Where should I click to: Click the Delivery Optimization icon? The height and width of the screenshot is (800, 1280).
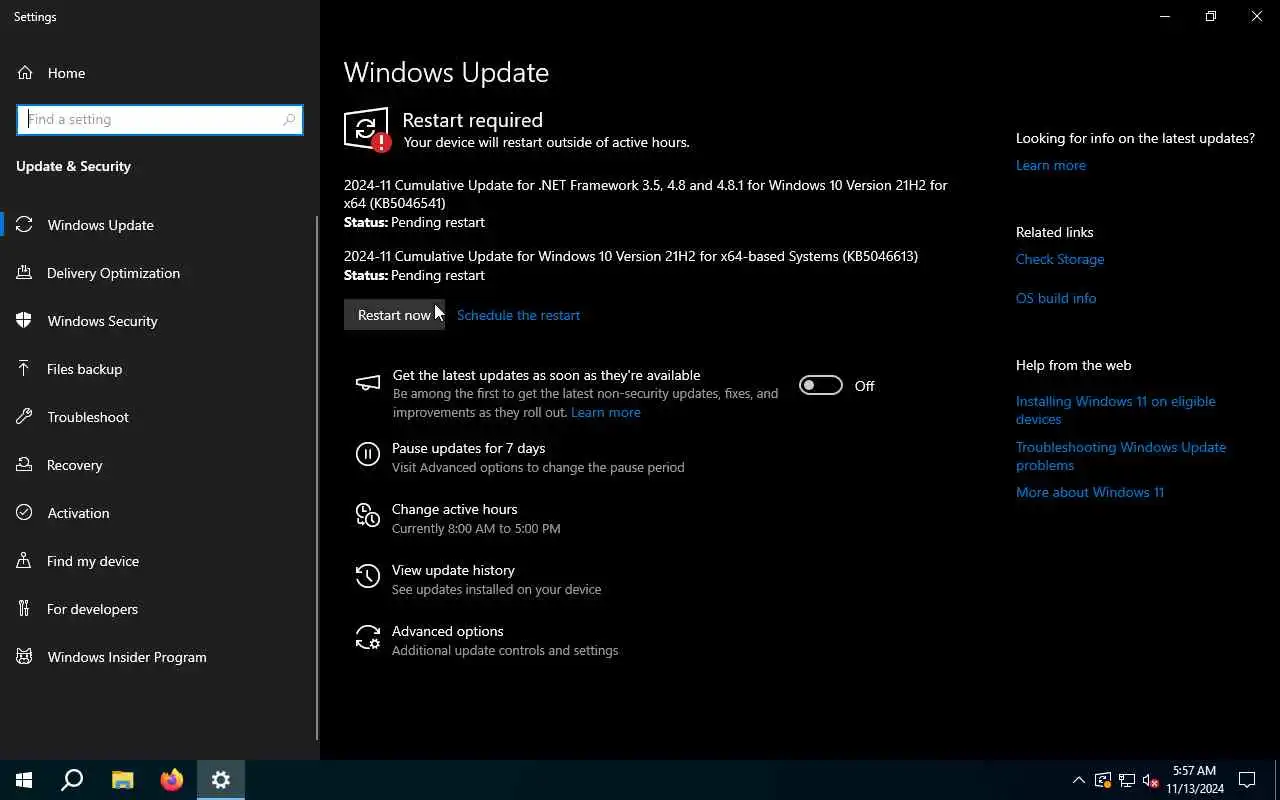pyautogui.click(x=25, y=273)
